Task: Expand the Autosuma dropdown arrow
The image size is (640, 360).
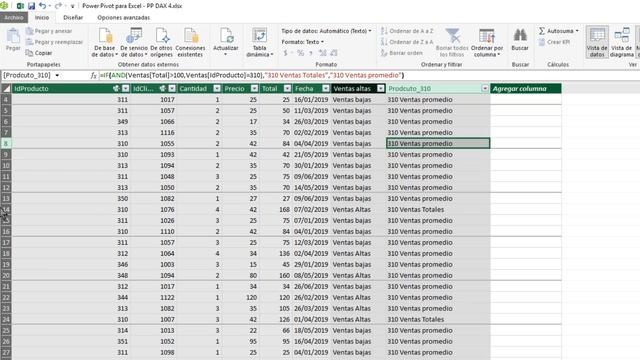Action: [x=577, y=31]
